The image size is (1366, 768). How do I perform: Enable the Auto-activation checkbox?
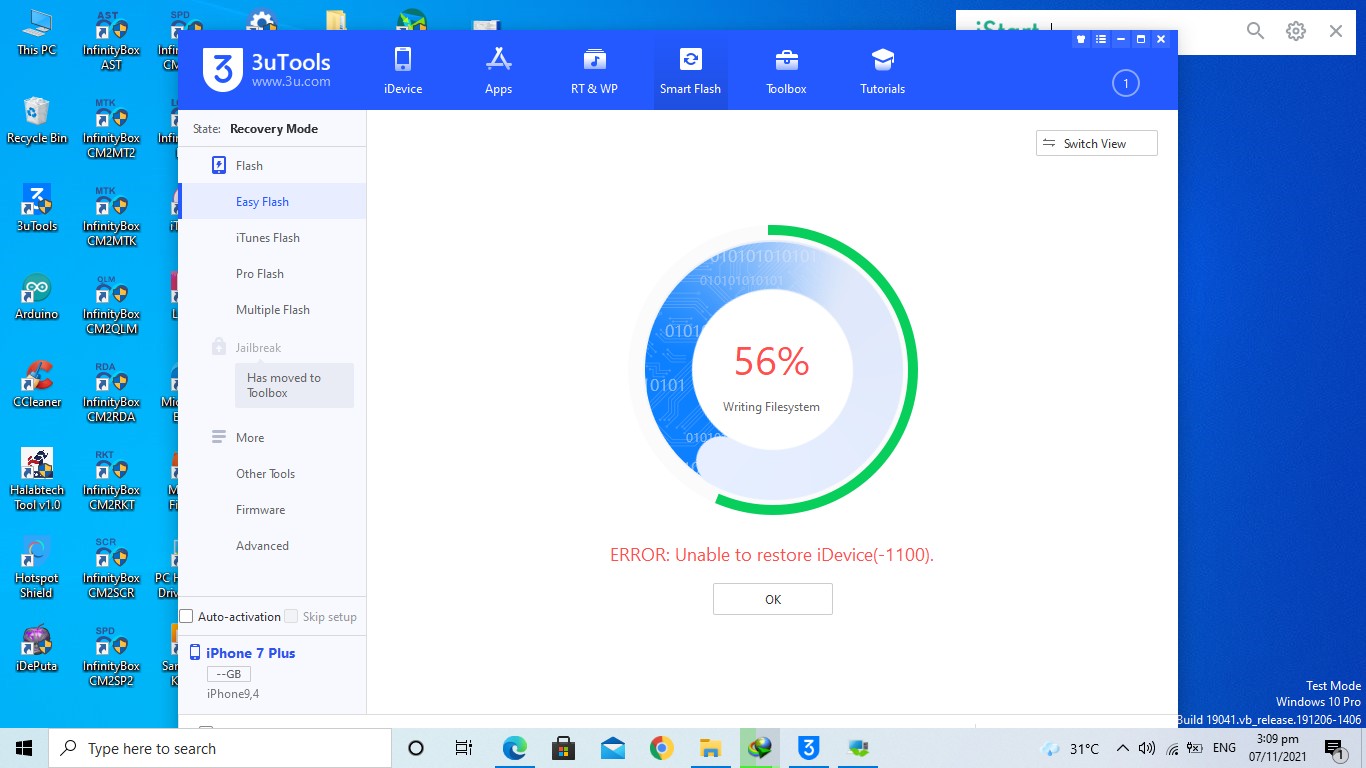[186, 616]
